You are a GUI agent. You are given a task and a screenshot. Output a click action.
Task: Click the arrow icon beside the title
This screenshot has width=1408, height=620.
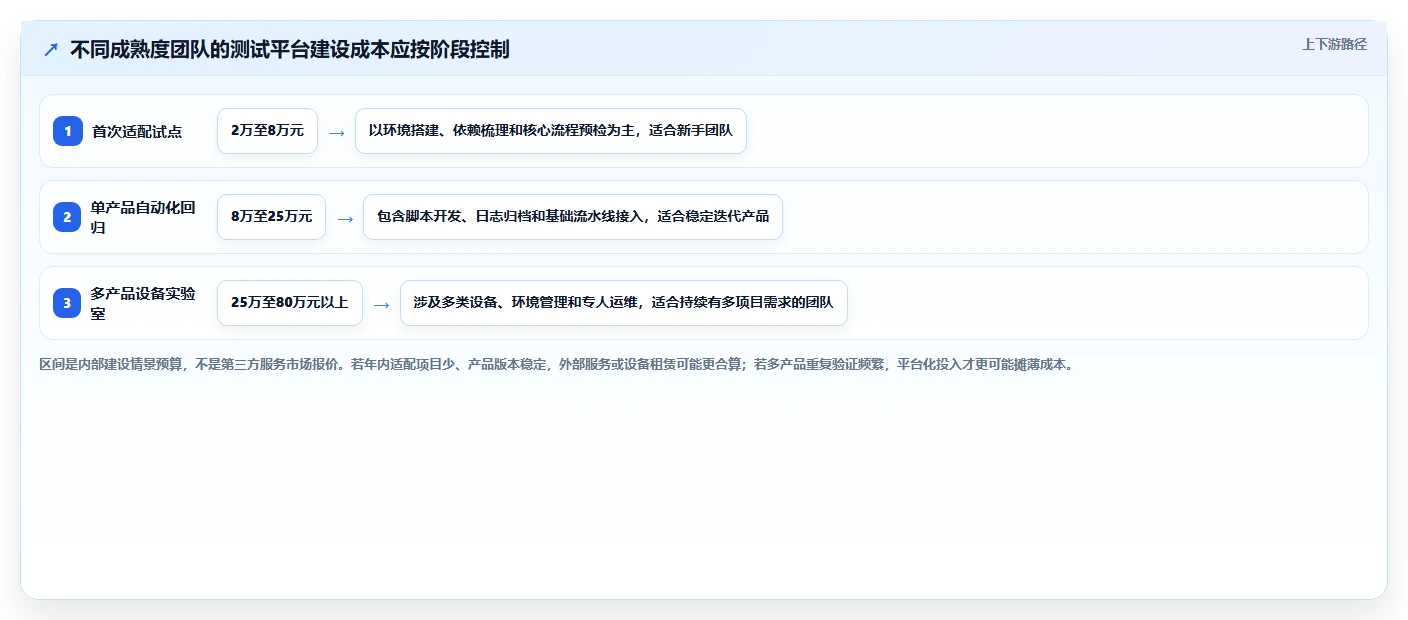coord(51,49)
